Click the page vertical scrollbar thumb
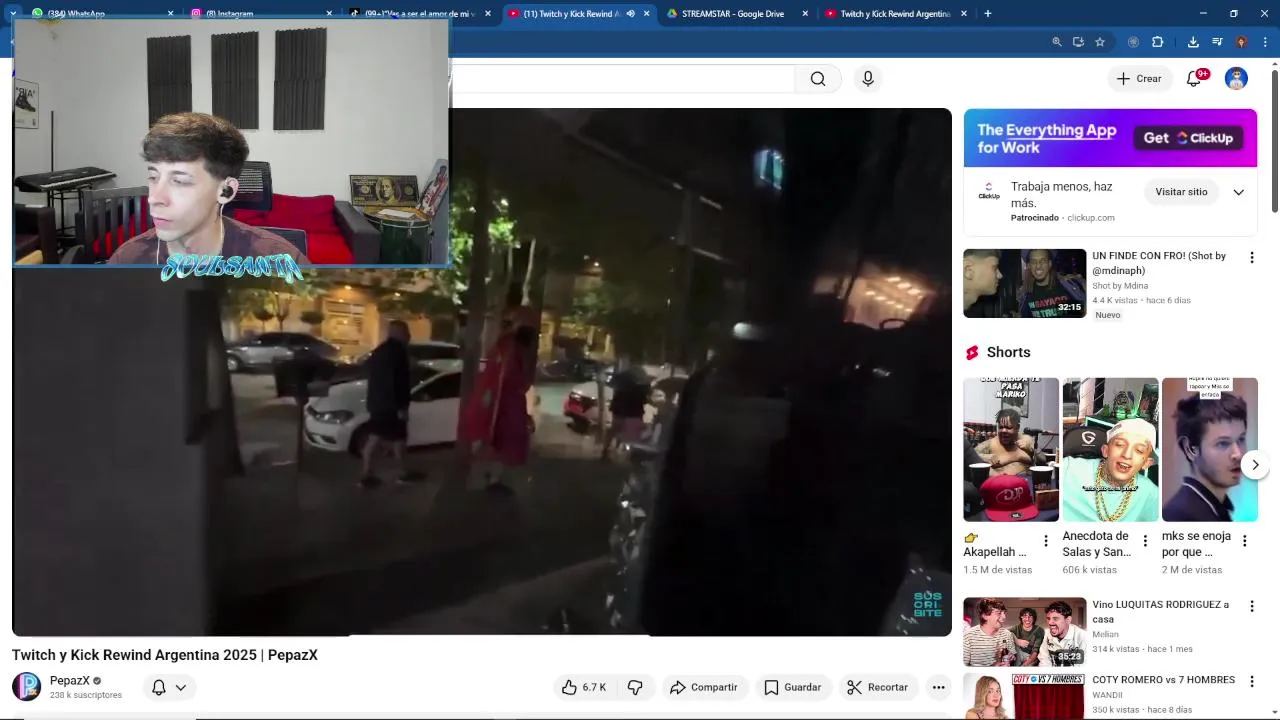Image resolution: width=1280 pixels, height=720 pixels. (x=1274, y=140)
